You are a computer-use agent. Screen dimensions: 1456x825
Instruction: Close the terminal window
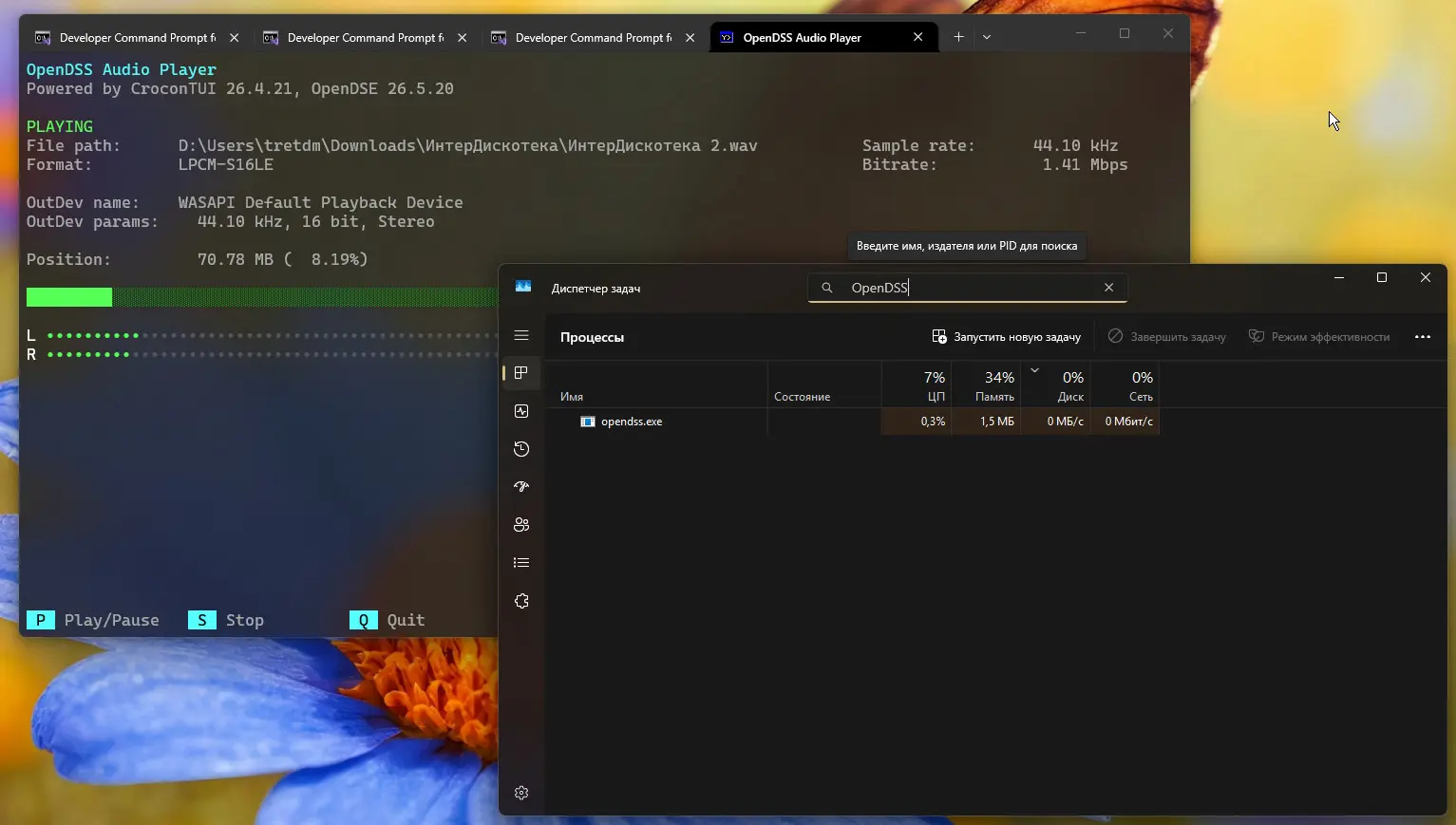tap(1168, 33)
